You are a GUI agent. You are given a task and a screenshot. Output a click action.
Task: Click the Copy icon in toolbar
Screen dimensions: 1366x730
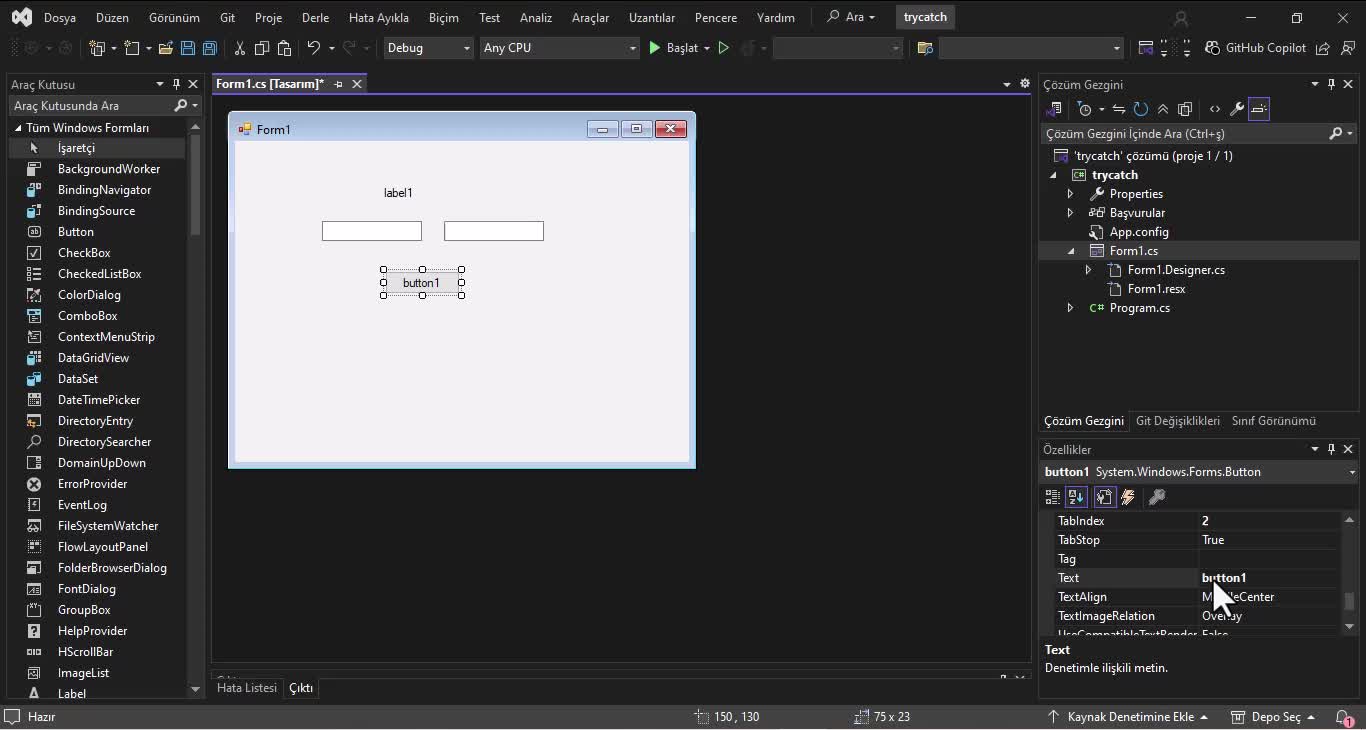pos(262,48)
